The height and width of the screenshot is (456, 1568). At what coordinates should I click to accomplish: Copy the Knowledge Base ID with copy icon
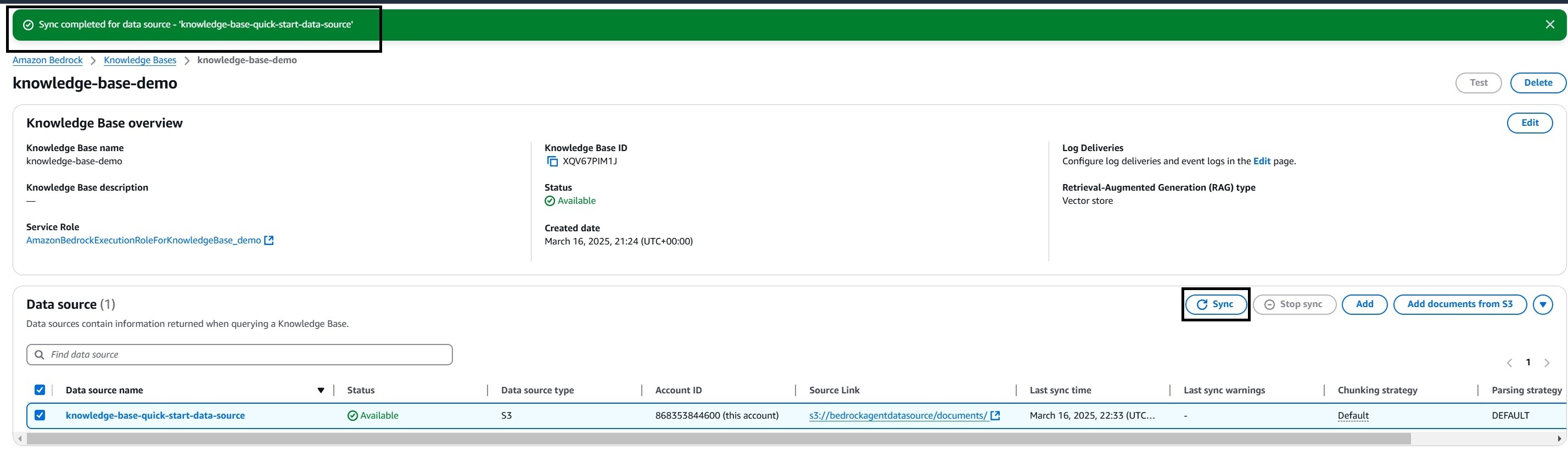pos(552,162)
